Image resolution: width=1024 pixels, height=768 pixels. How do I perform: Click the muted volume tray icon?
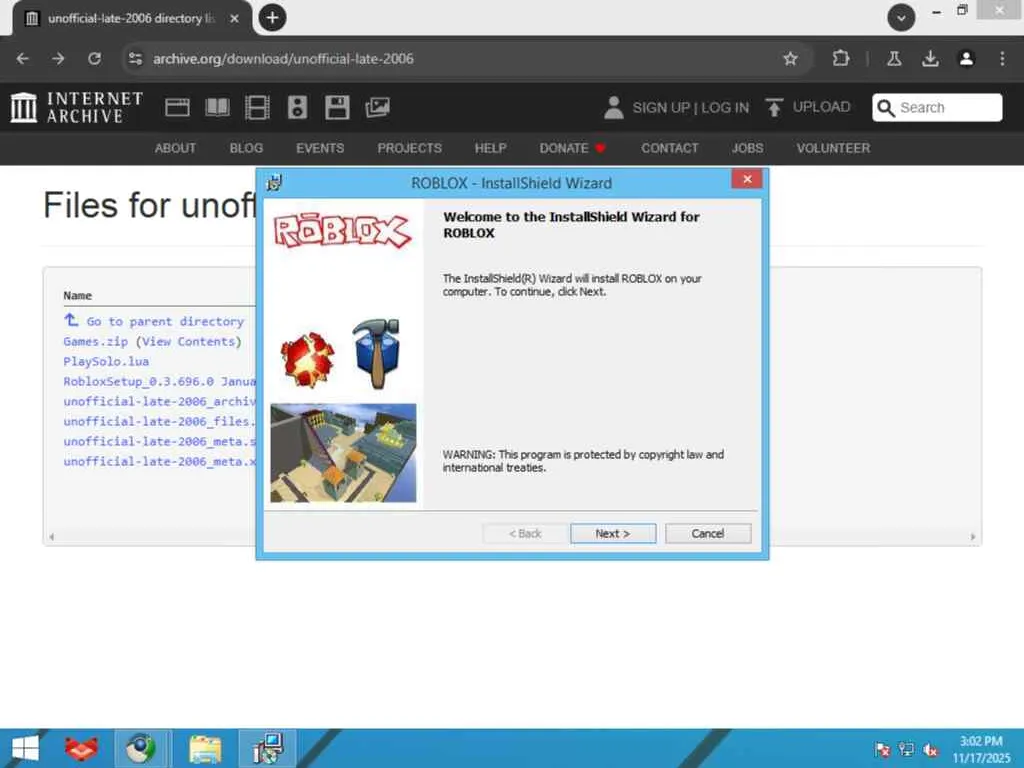(x=931, y=749)
